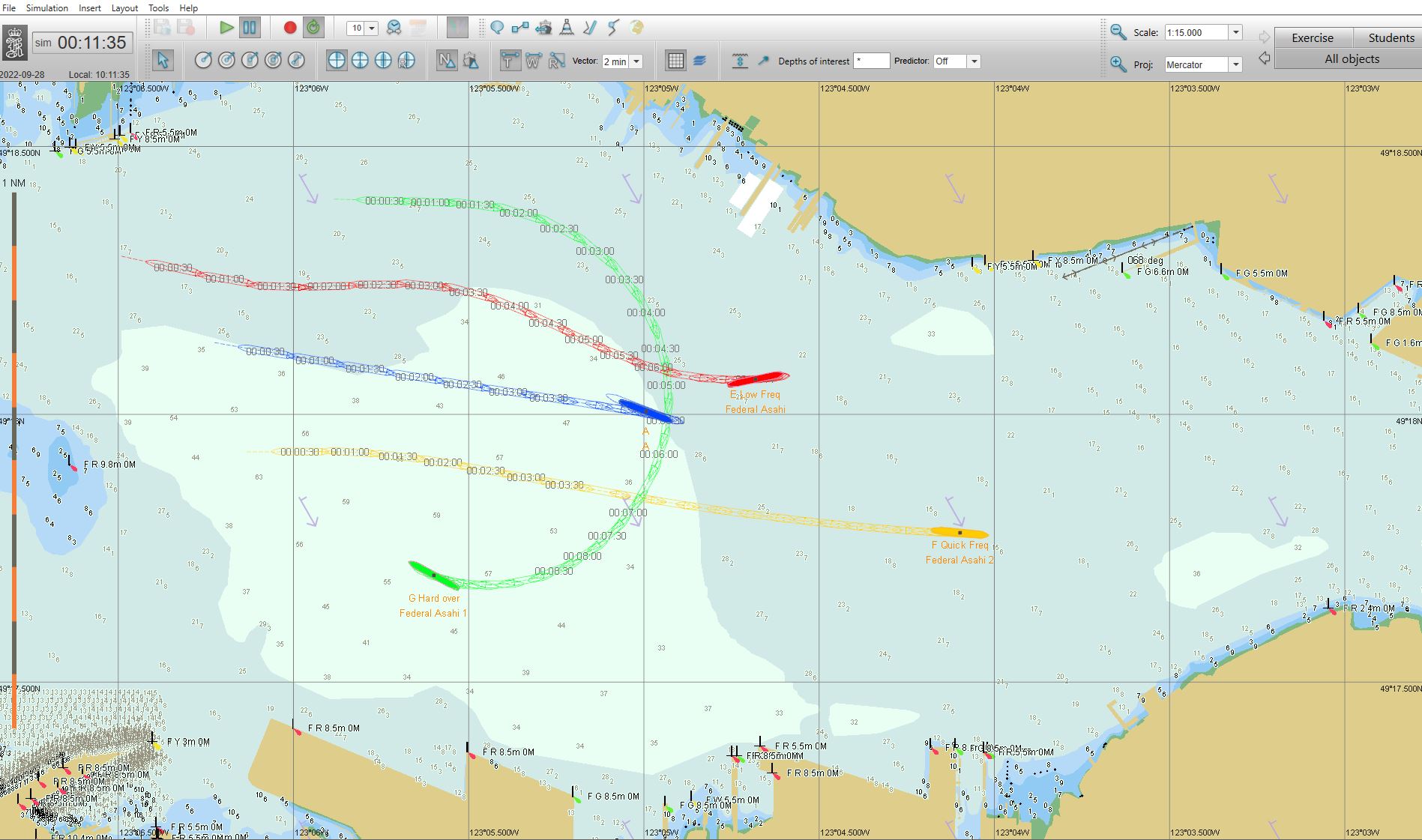This screenshot has height=840, width=1422.
Task: Toggle the true vector T button
Action: click(510, 61)
